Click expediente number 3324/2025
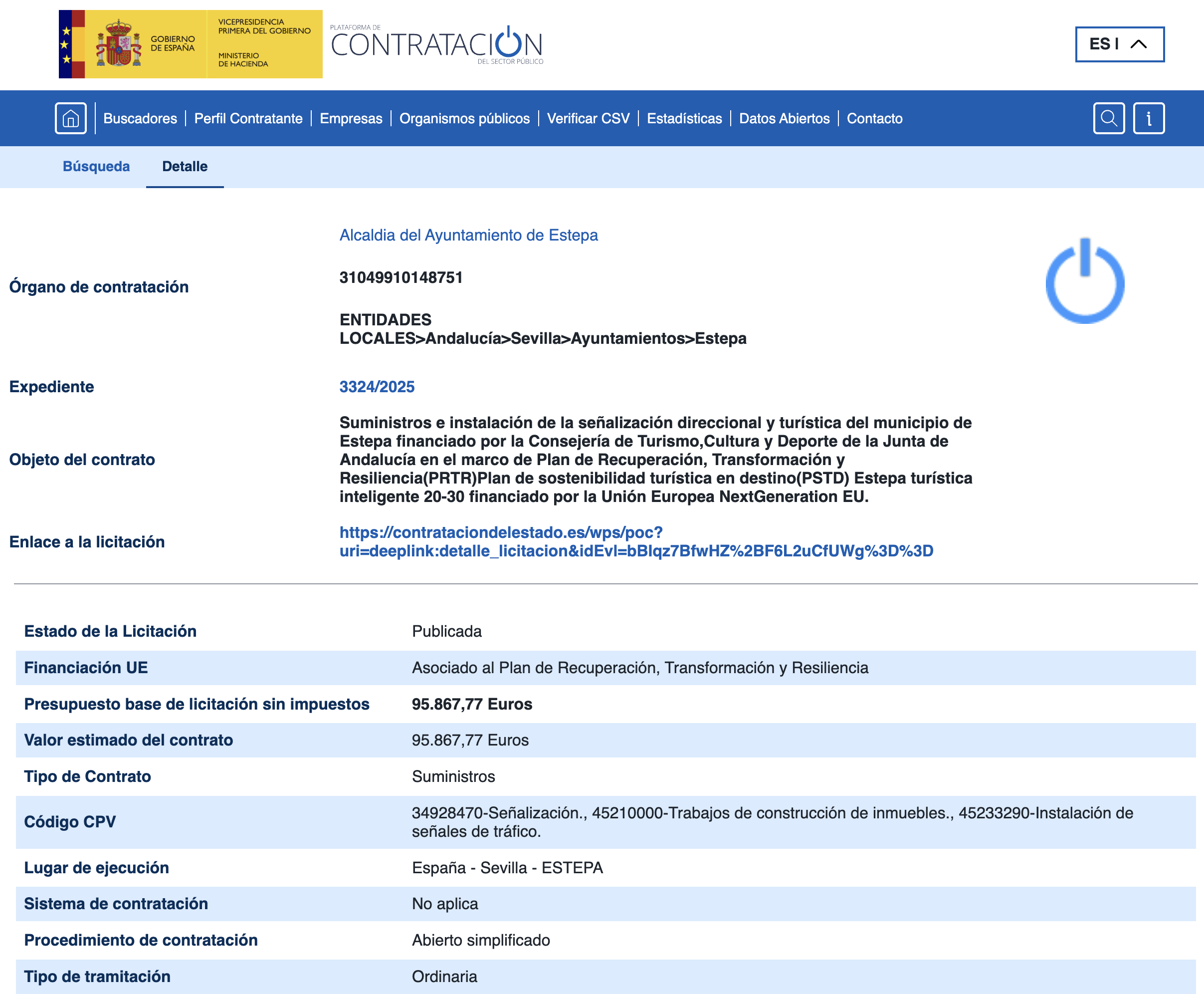The height and width of the screenshot is (998, 1204). [x=377, y=387]
